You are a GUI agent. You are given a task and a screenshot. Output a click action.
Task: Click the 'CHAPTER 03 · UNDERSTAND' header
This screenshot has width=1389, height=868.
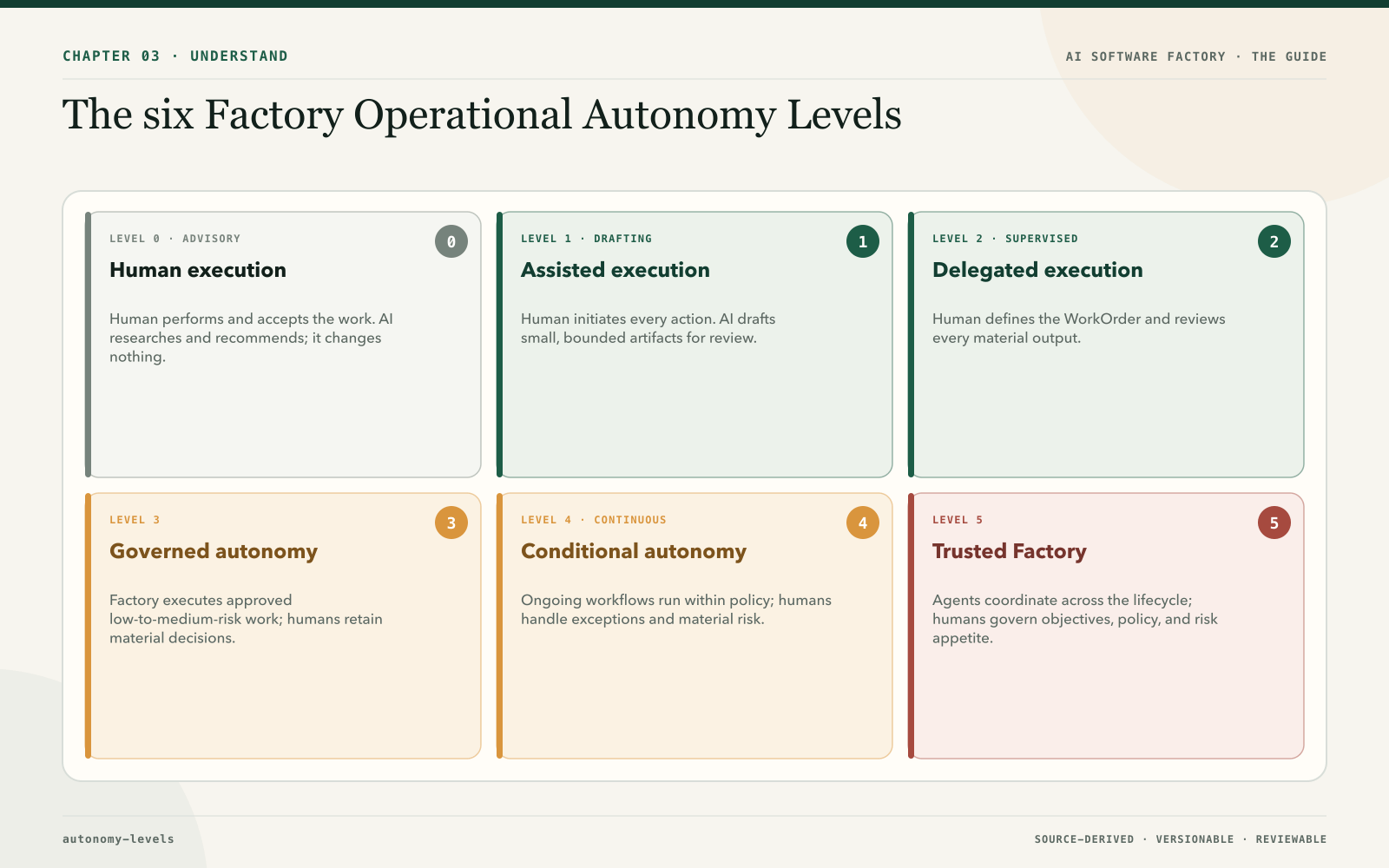(x=175, y=56)
